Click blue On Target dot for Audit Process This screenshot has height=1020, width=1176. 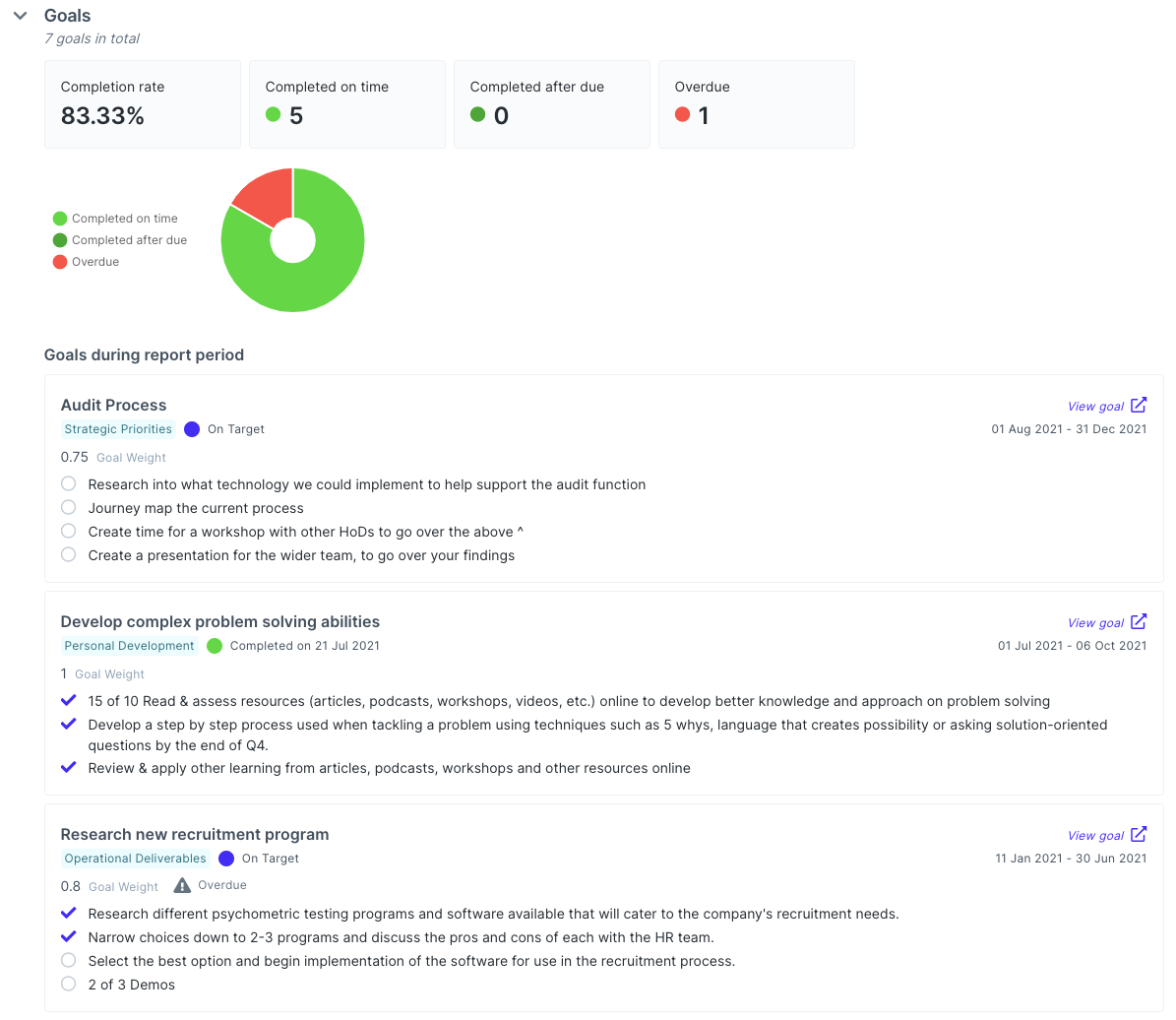pyautogui.click(x=192, y=429)
